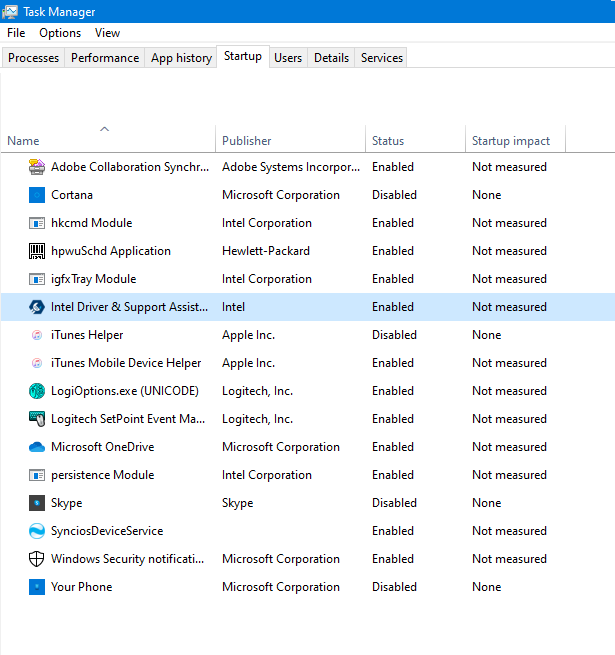Select the hpwuSchd Application entry
Viewport: 615px width, 655px height.
tap(111, 251)
